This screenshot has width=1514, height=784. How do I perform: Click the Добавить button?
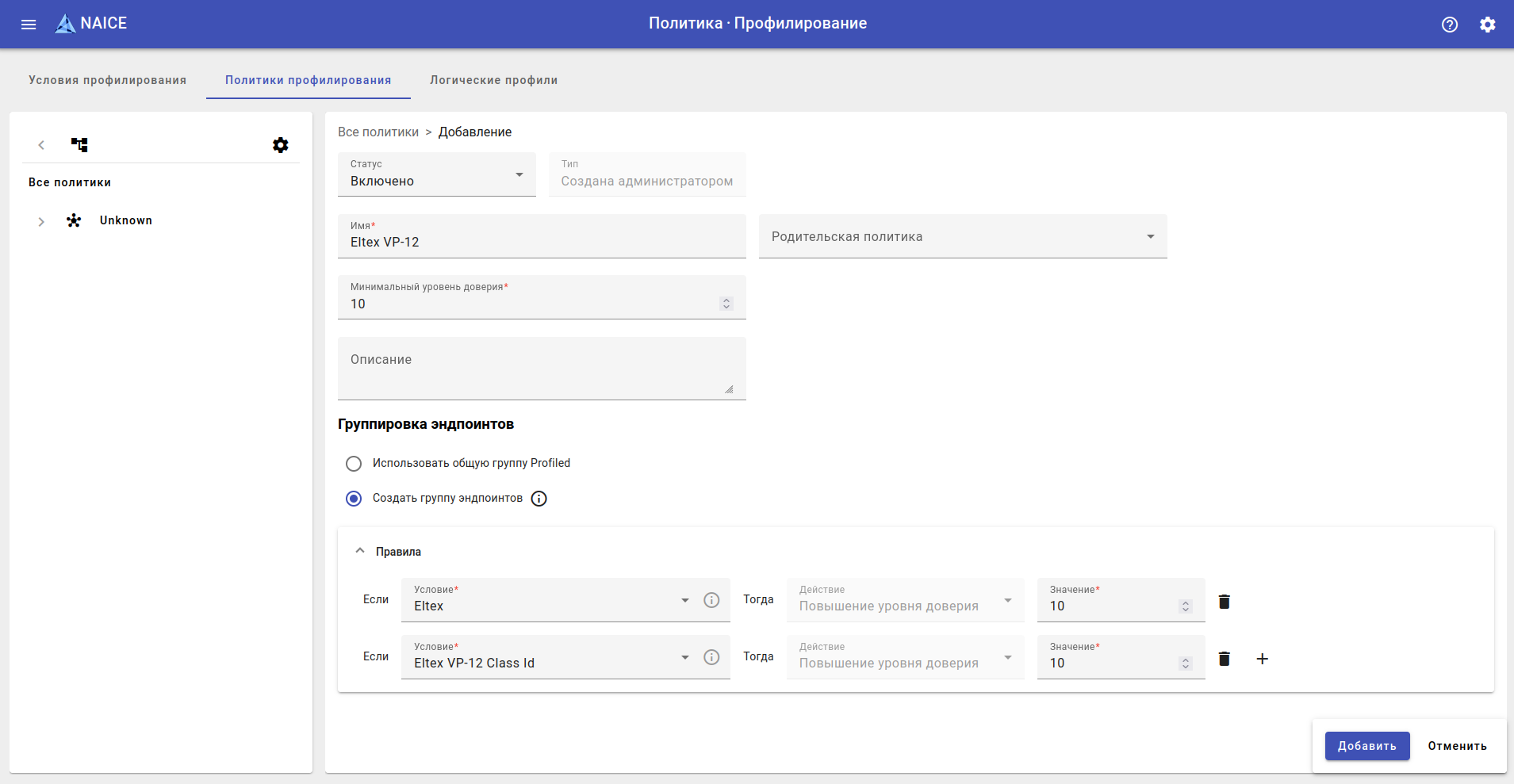(1366, 746)
